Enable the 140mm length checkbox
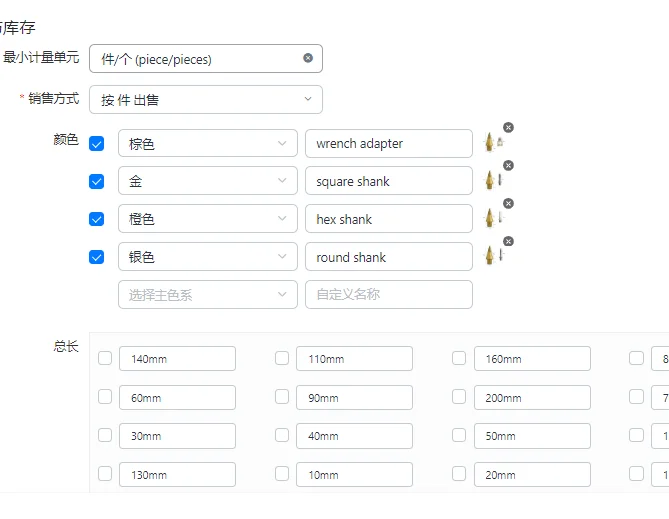This screenshot has width=669, height=519. [x=105, y=358]
